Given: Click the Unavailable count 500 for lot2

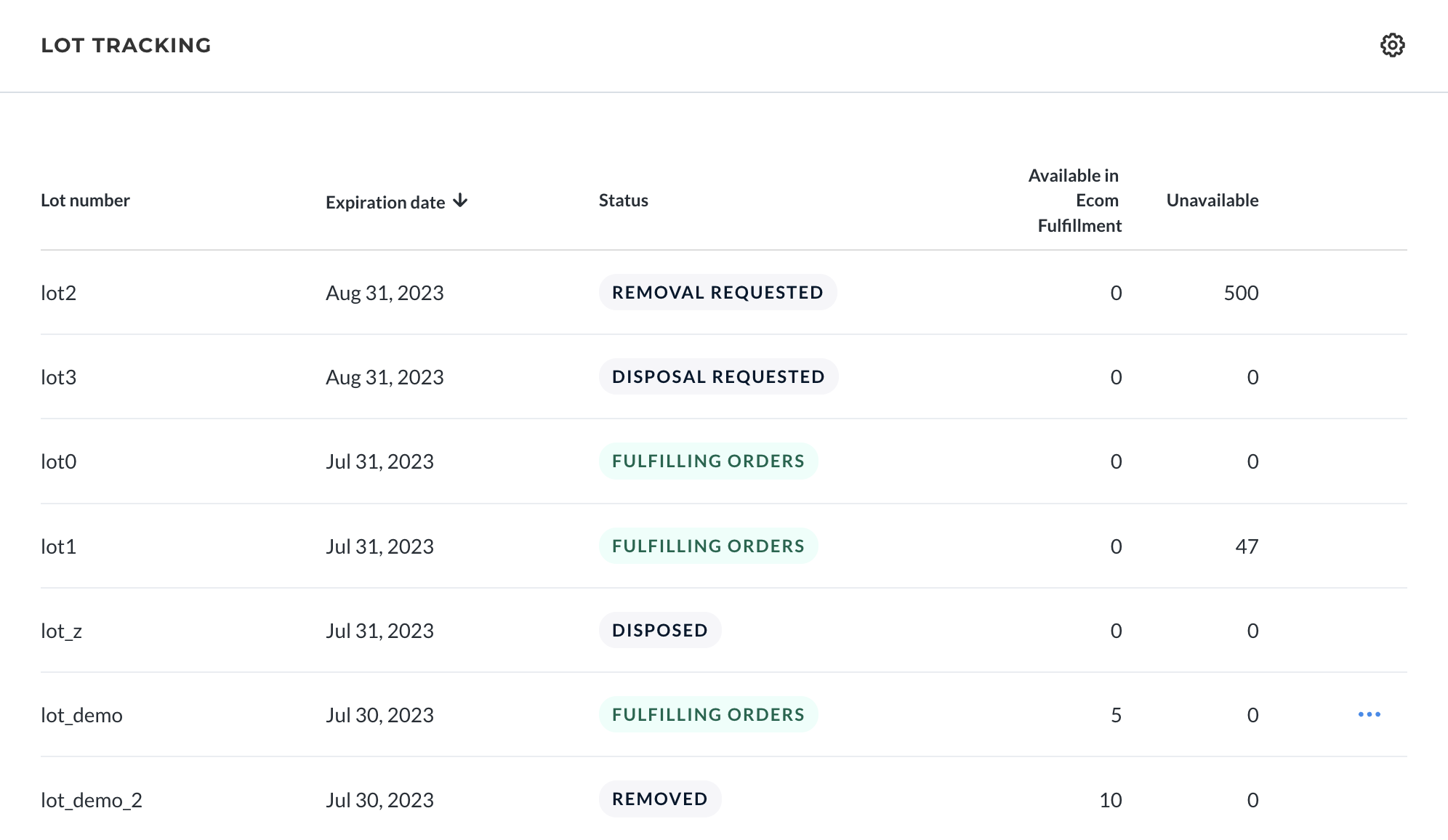Looking at the screenshot, I should pos(1241,293).
